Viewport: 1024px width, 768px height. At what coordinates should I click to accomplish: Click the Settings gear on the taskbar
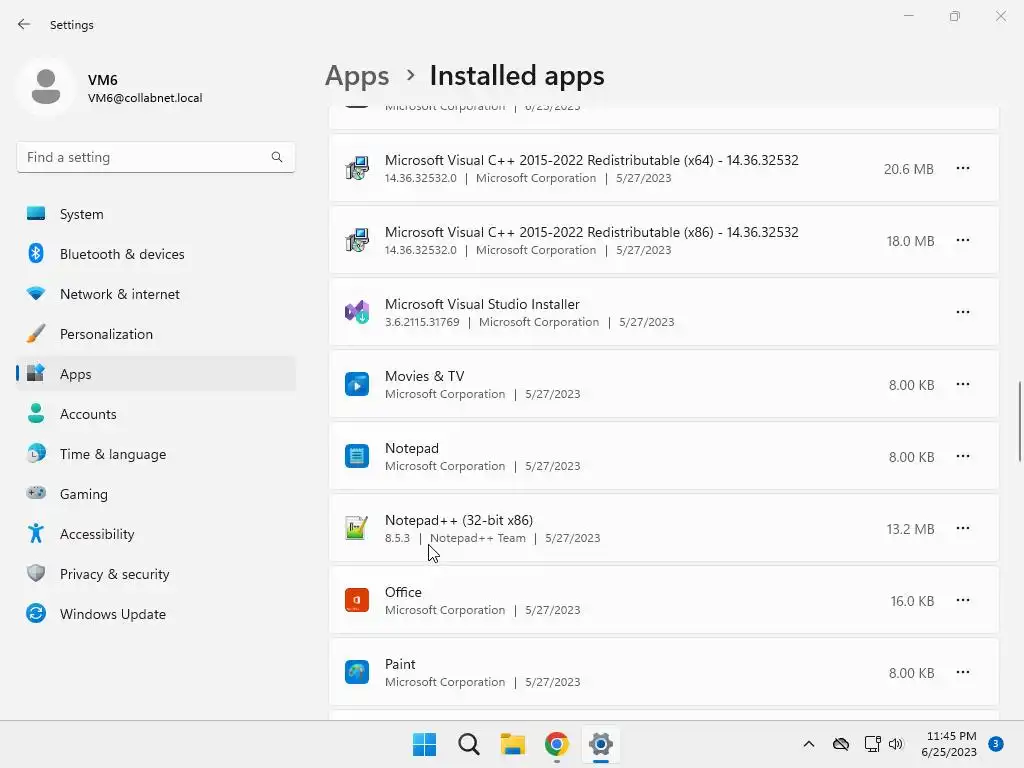[x=600, y=744]
